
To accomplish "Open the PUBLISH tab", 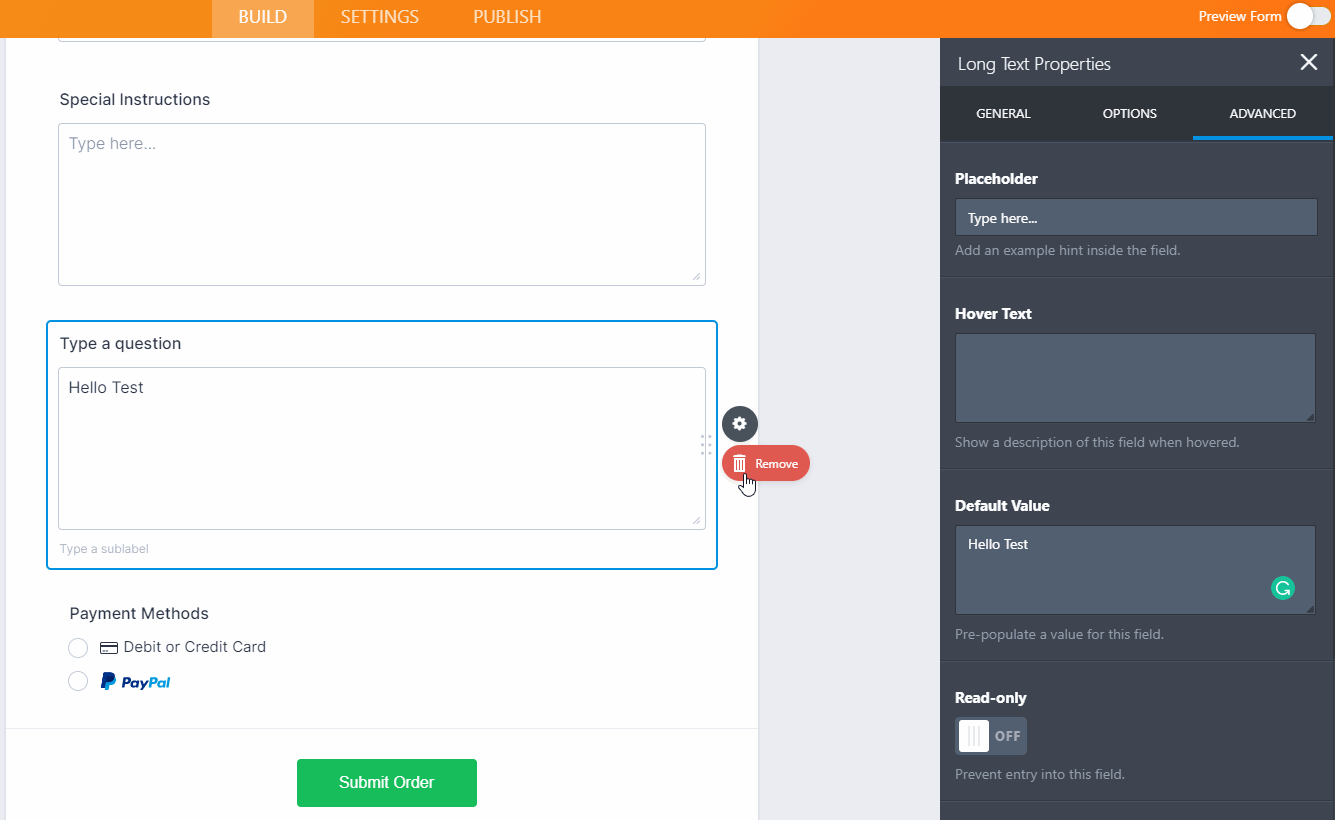I will pos(506,17).
